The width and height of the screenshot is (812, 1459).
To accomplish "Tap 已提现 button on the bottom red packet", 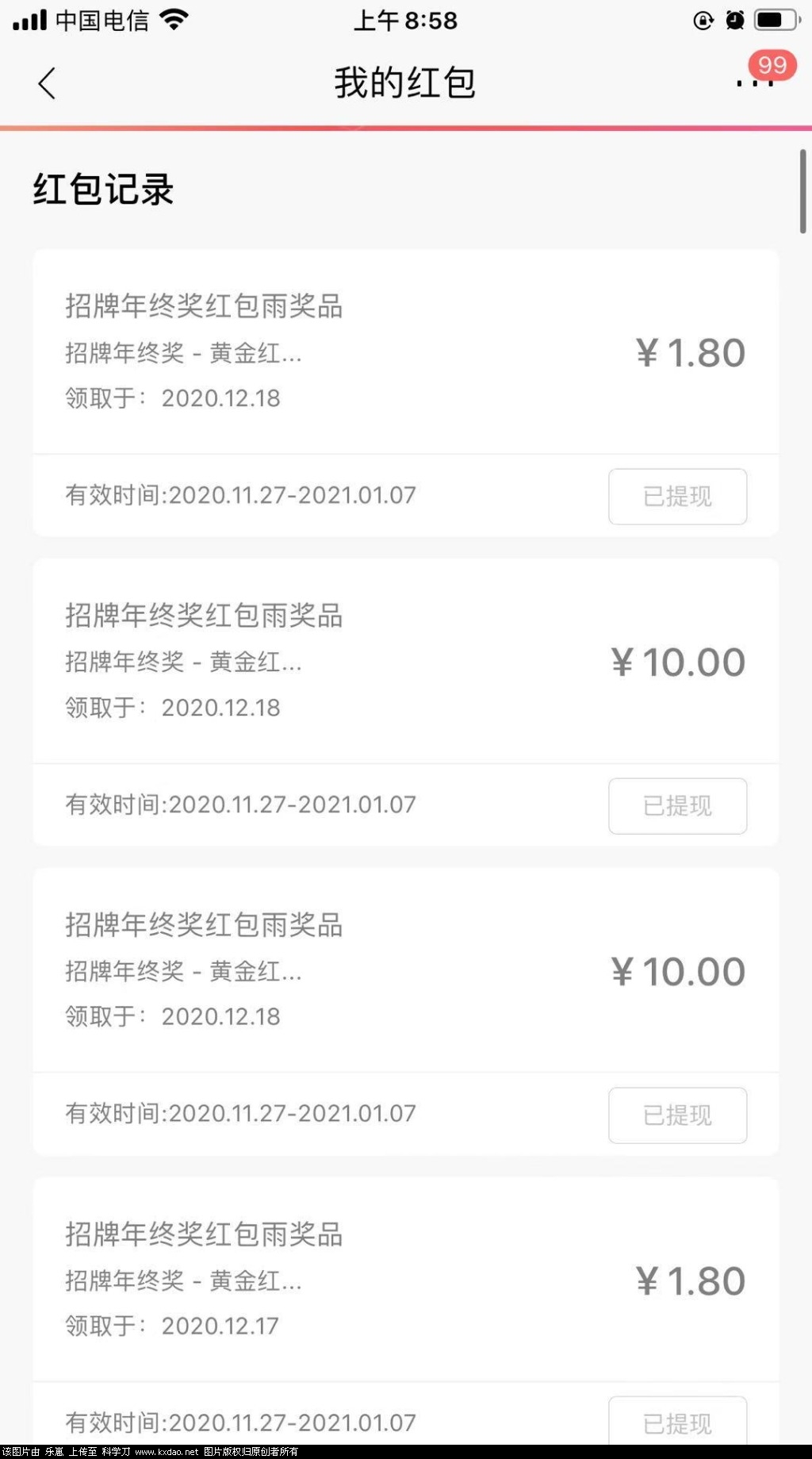I will 677,1423.
